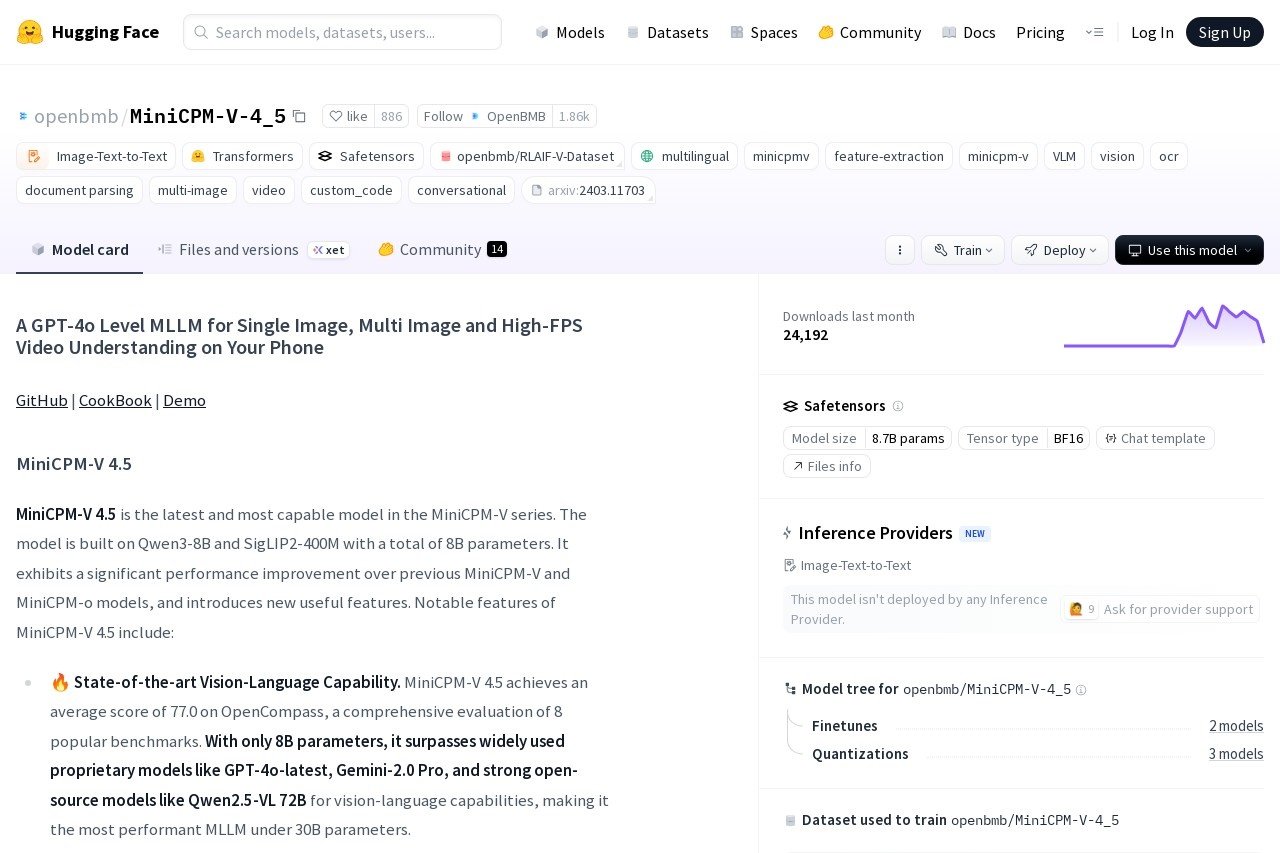Select the multilingual tag
This screenshot has height=853, width=1280.
[x=684, y=156]
